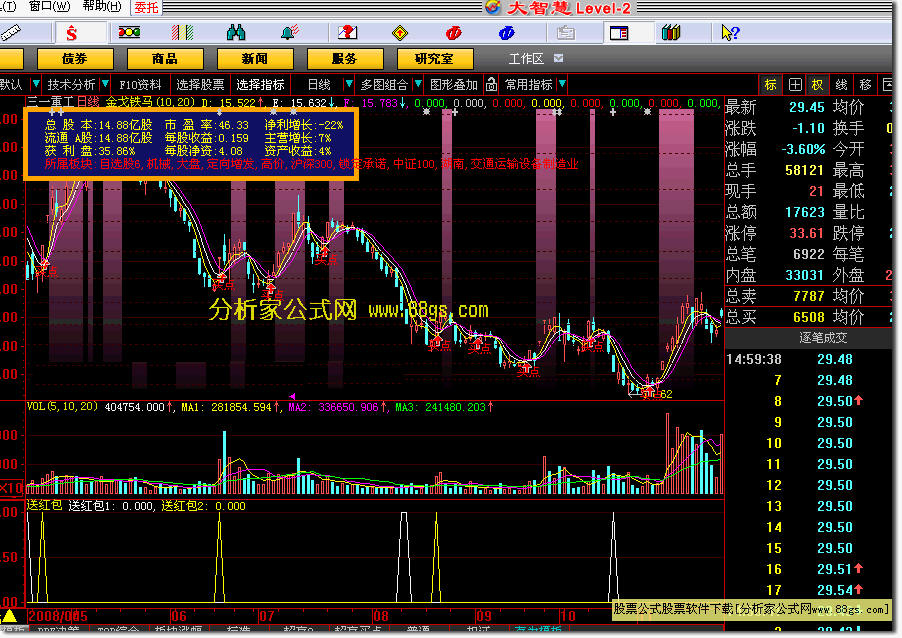Click the ruler measurement tool icon
902x638 pixels.
(10, 32)
